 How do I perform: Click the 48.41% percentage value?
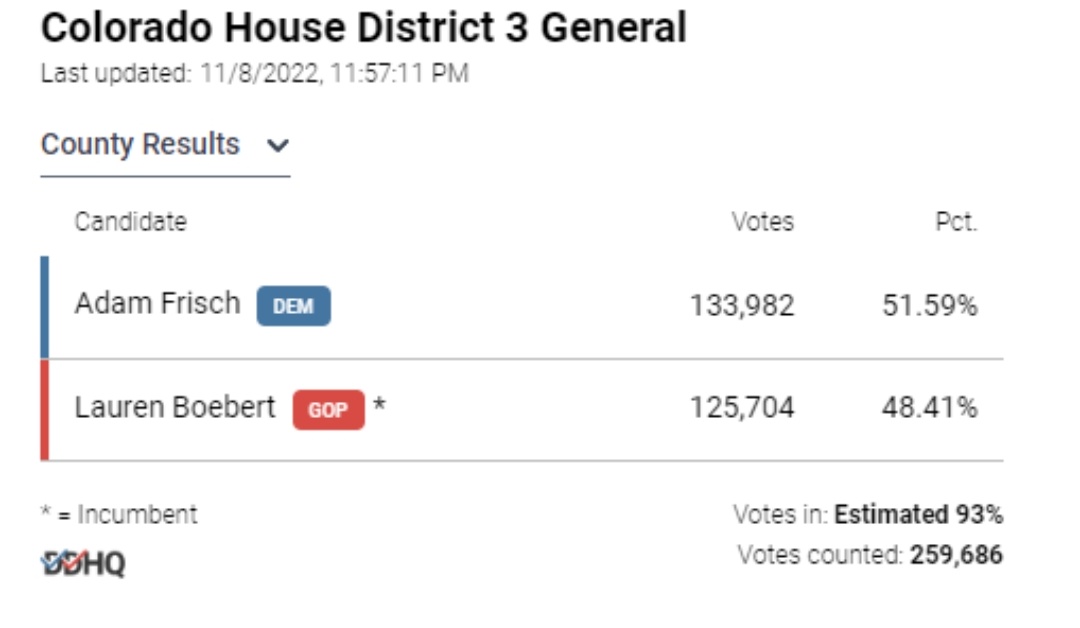click(x=930, y=408)
